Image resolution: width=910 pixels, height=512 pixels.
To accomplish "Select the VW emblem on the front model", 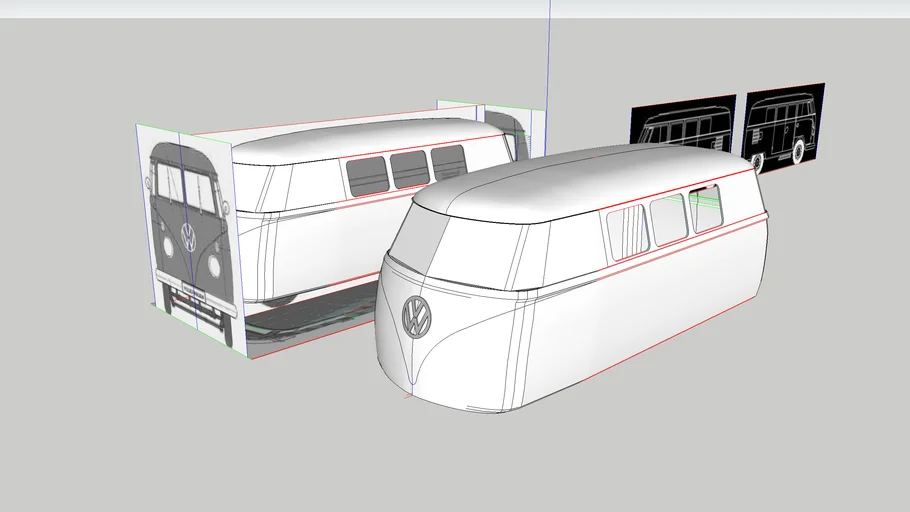I will pyautogui.click(x=417, y=316).
